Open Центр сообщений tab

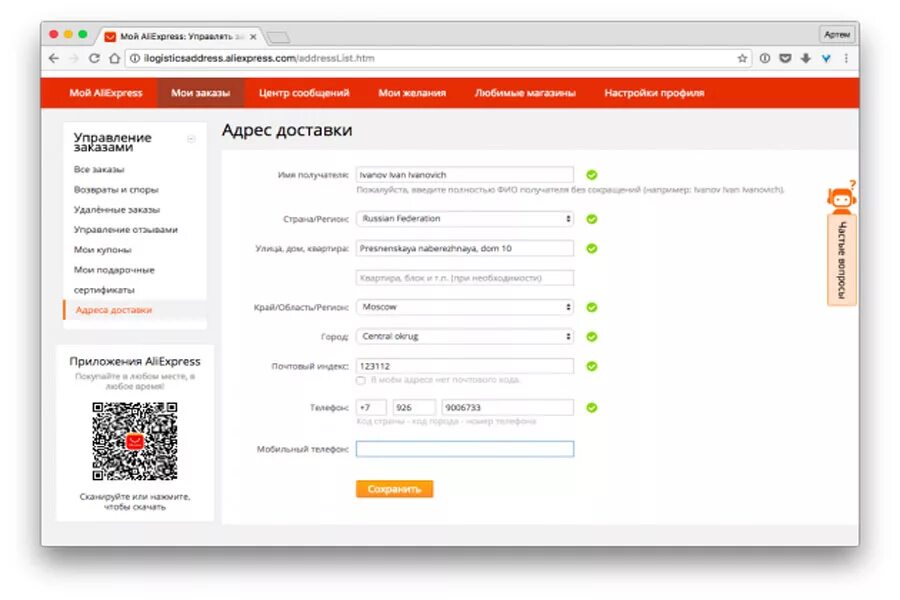coord(304,93)
